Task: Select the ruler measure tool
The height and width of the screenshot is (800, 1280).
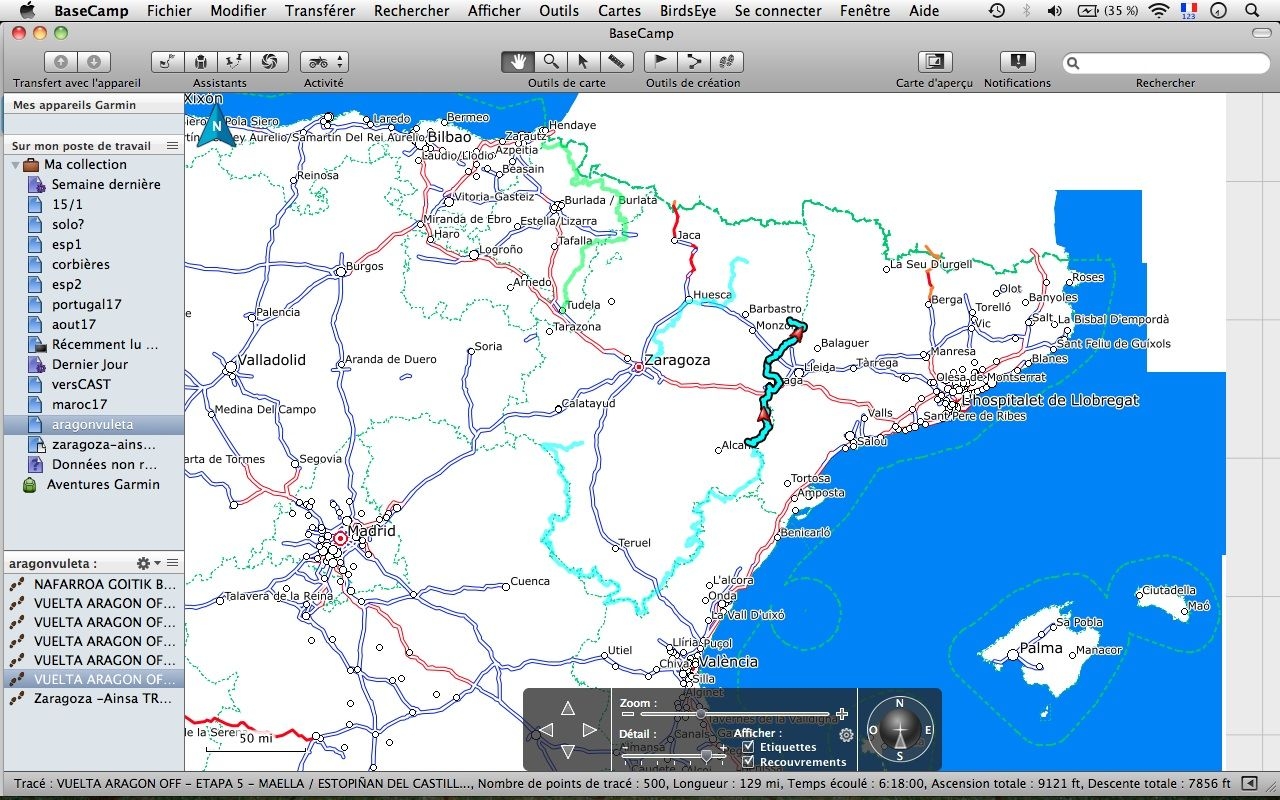Action: pos(617,62)
